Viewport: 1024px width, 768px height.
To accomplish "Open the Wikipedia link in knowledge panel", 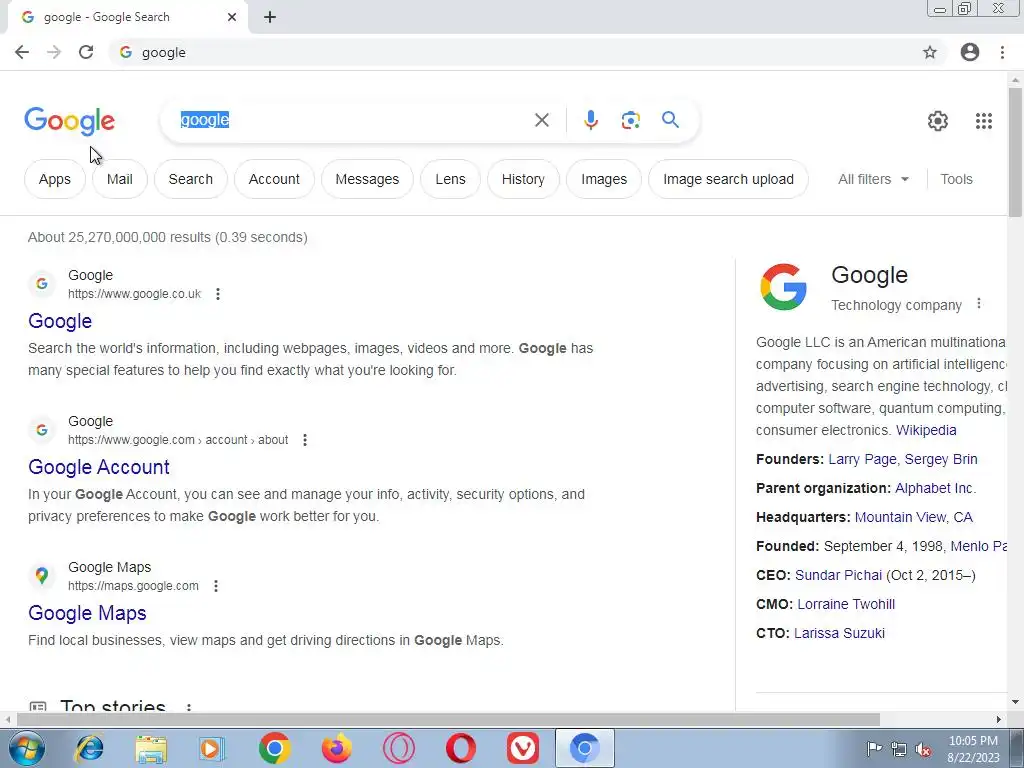I will pyautogui.click(x=926, y=430).
